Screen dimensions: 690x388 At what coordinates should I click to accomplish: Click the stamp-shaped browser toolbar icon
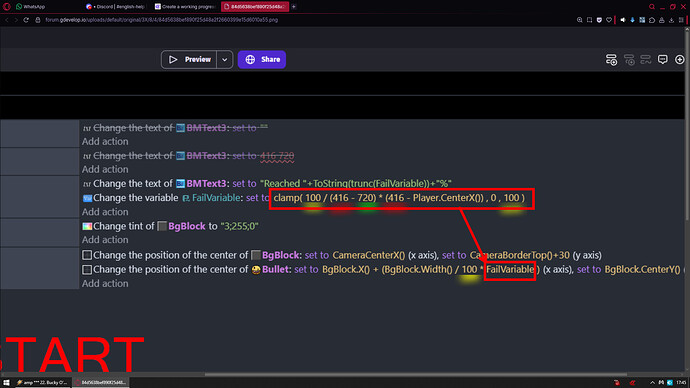click(x=661, y=20)
